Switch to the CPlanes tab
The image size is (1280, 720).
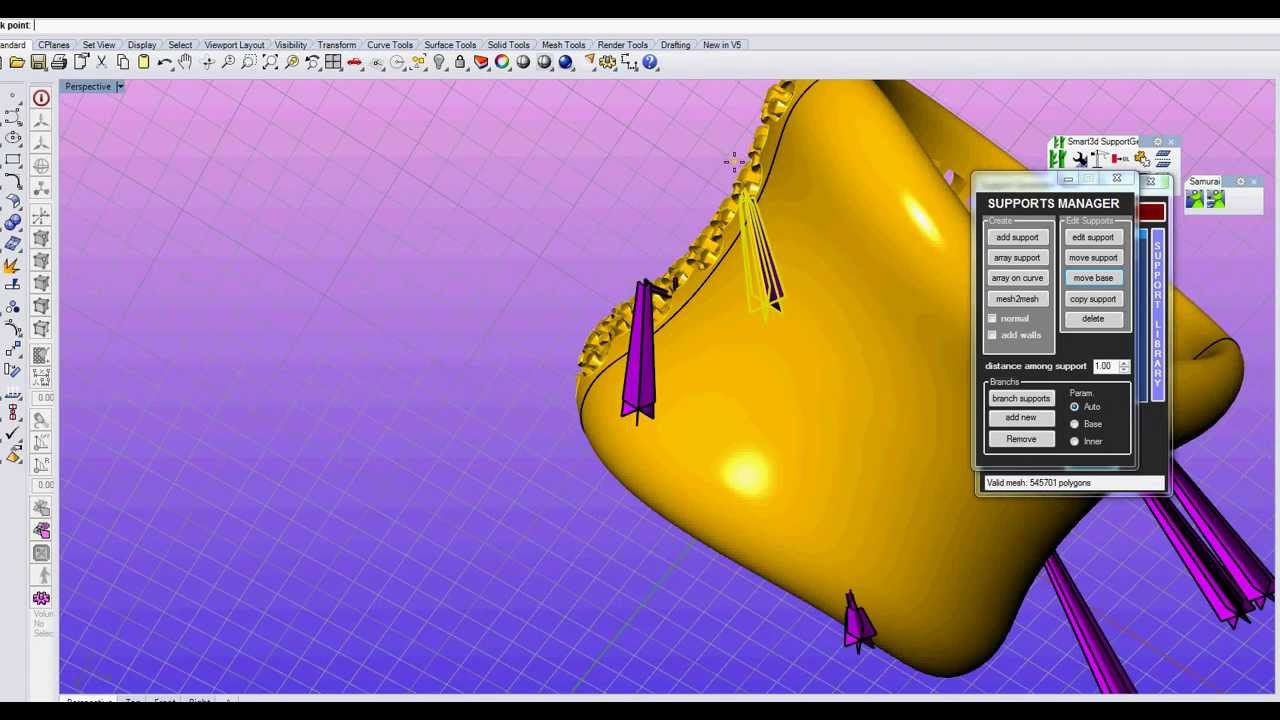pyautogui.click(x=54, y=45)
